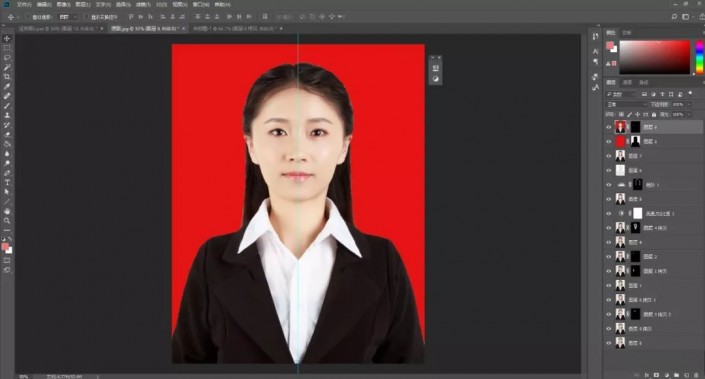This screenshot has height=379, width=705.
Task: Create new adjustment layer icon
Action: click(x=666, y=375)
